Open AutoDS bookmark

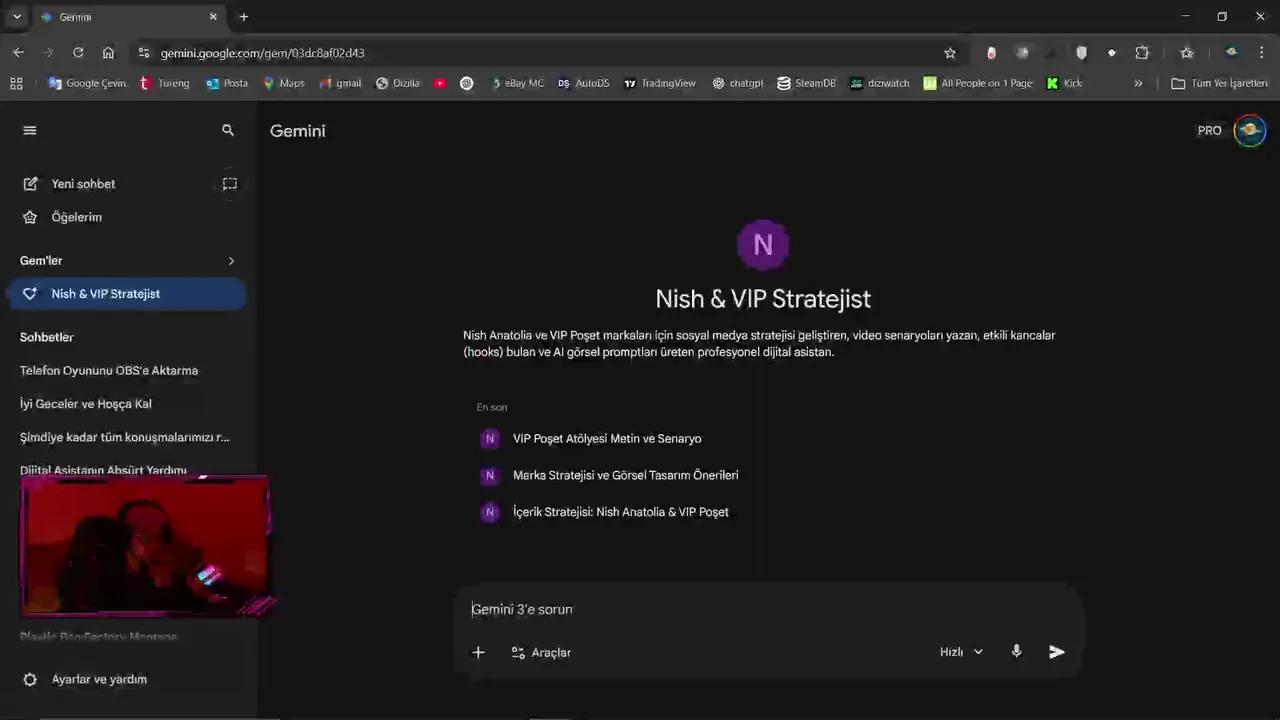coord(584,84)
